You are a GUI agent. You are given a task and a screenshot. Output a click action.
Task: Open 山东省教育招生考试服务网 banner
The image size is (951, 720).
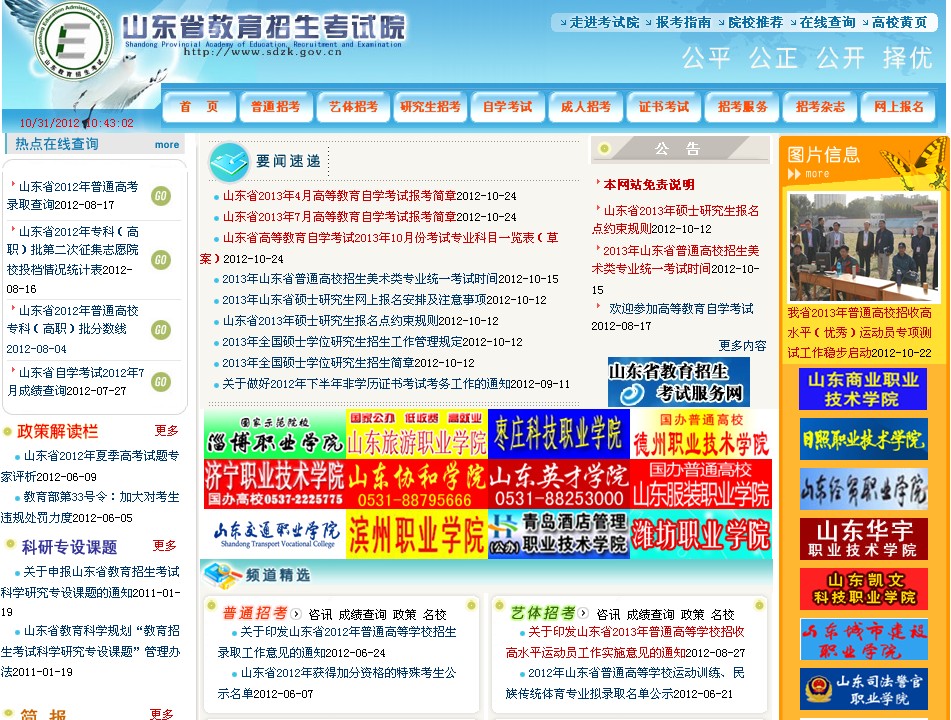[678, 382]
